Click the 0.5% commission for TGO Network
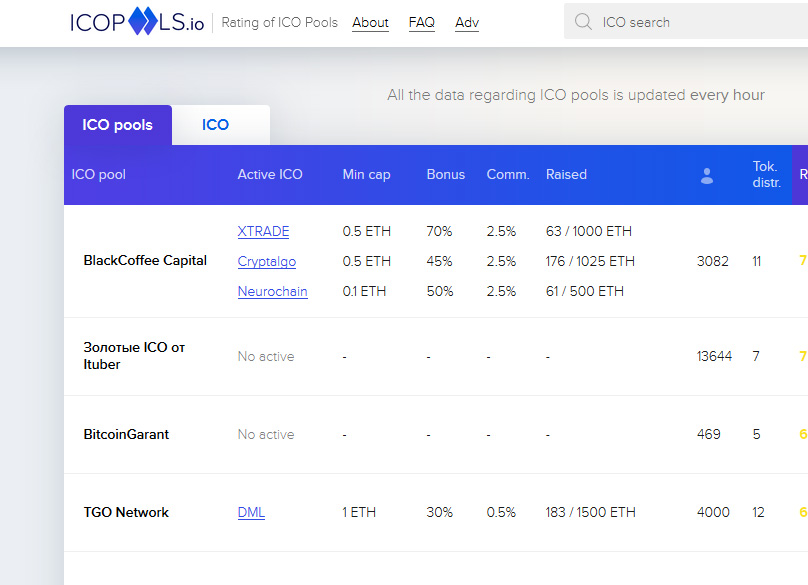 pos(501,512)
